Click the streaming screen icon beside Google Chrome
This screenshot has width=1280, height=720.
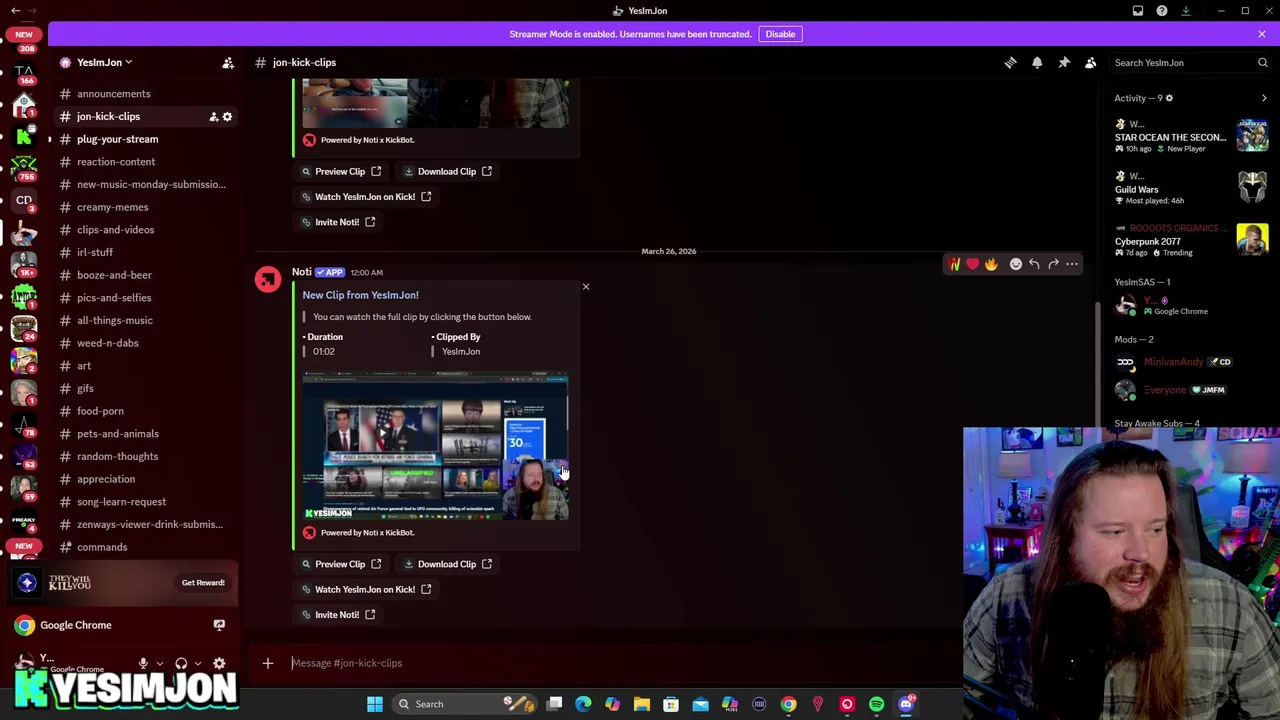pos(219,625)
